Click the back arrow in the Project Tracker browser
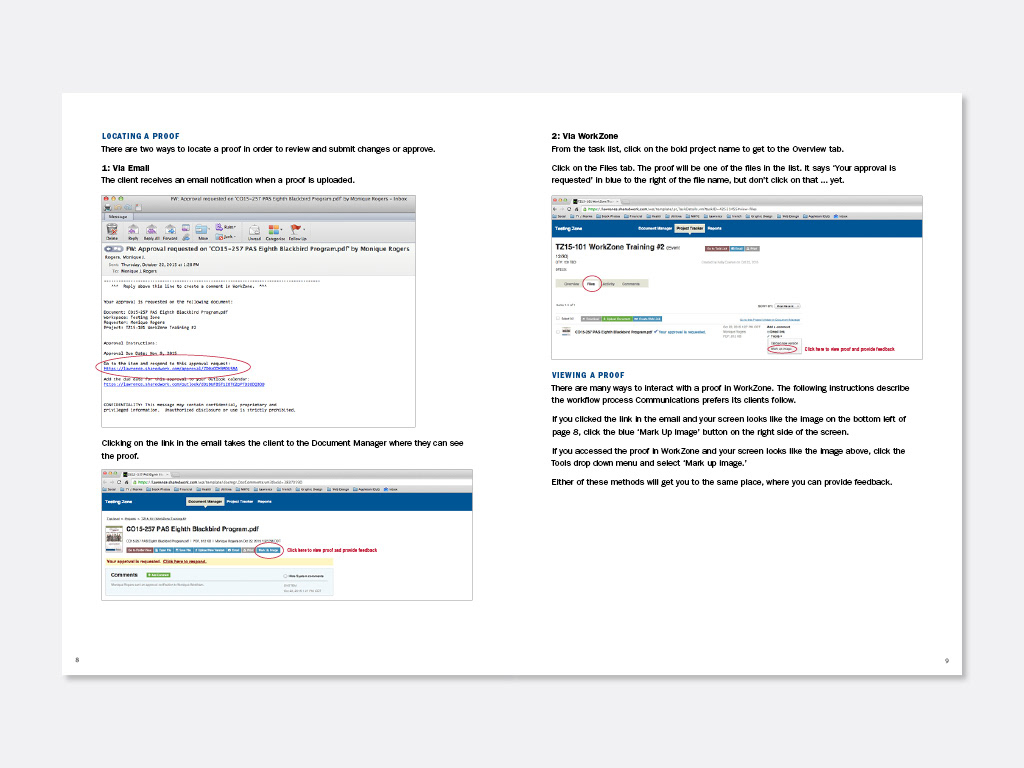 pos(555,209)
